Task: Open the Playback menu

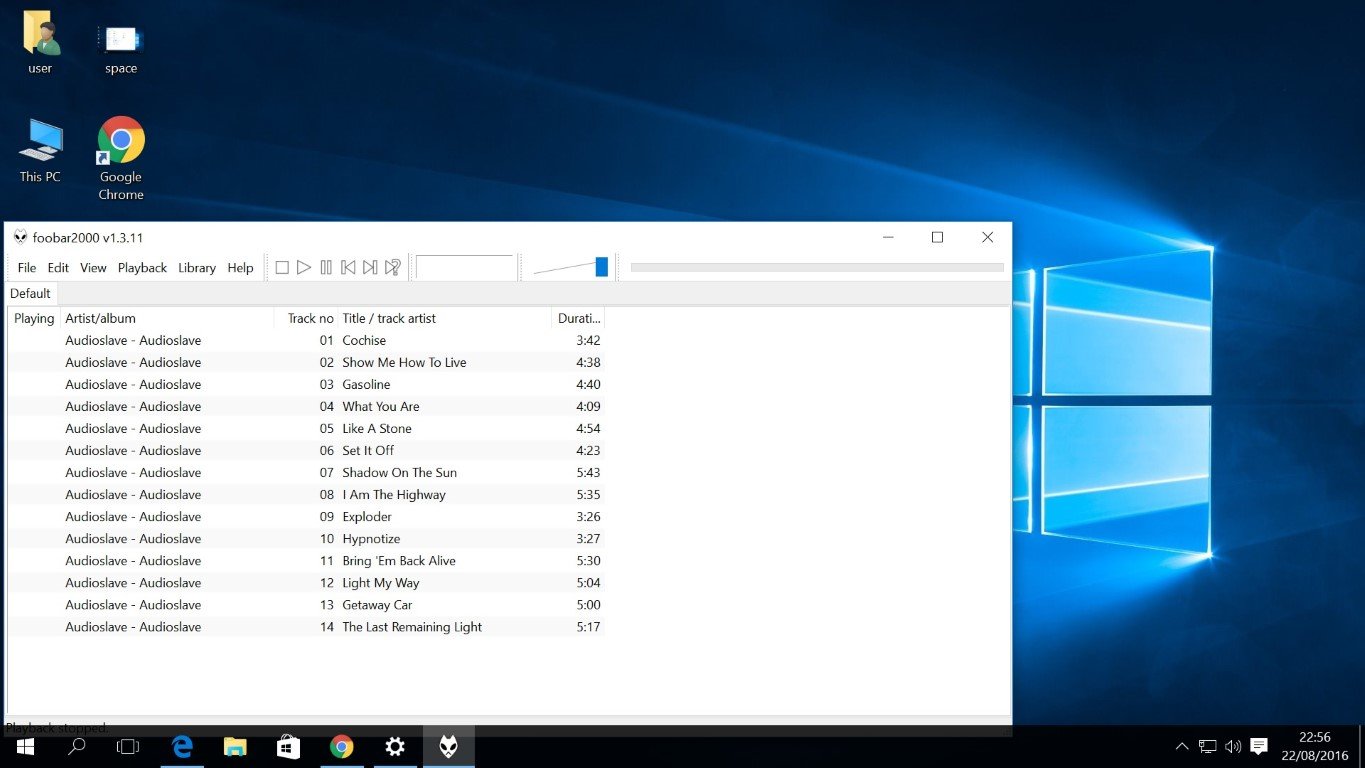Action: 142,268
